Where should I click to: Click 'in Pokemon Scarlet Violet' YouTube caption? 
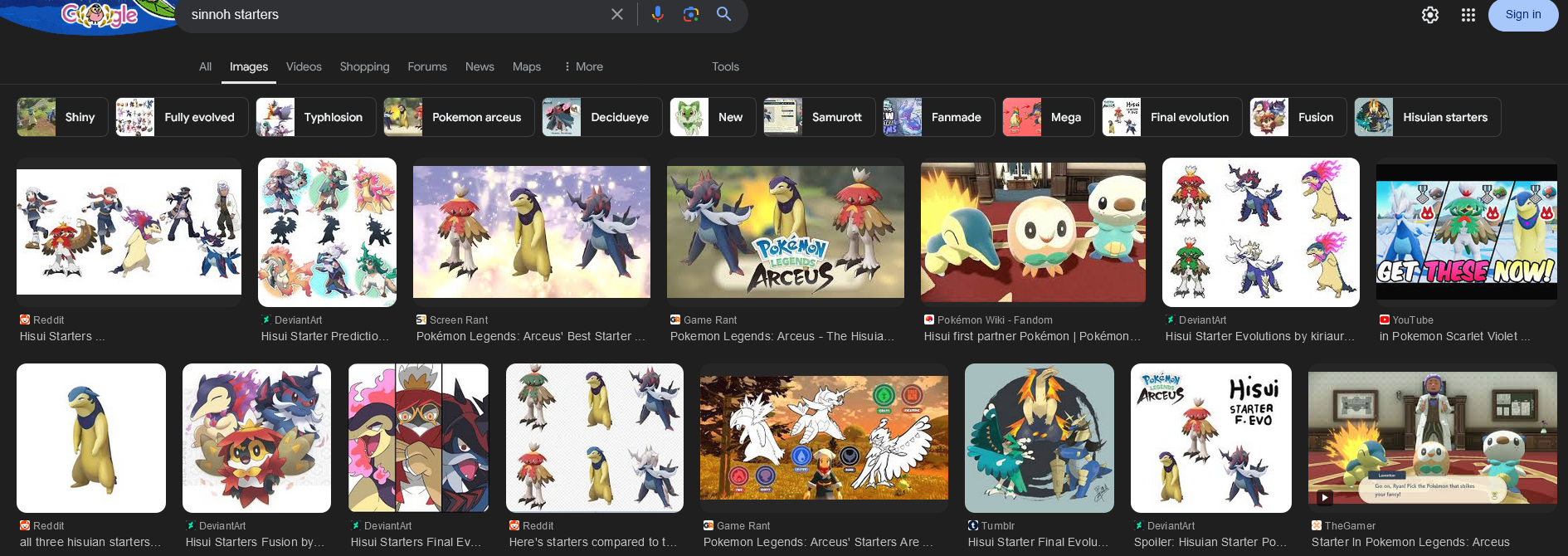[1455, 336]
